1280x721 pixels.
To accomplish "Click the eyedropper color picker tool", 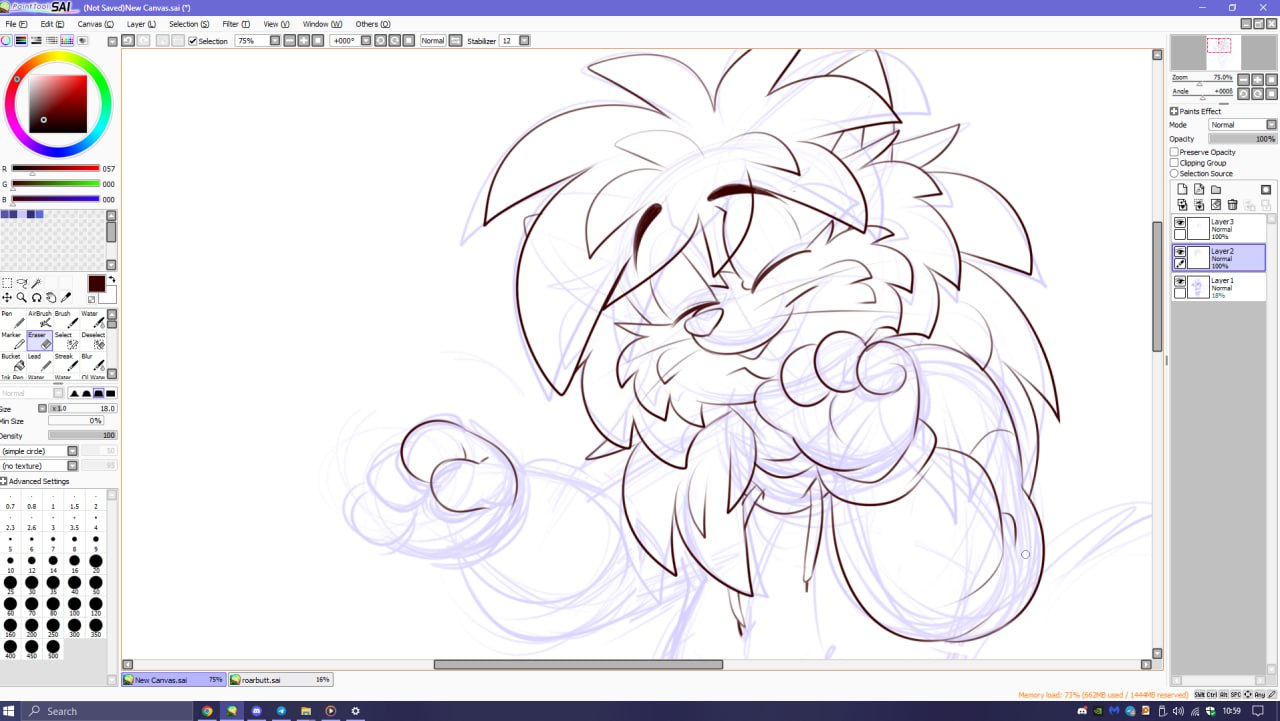I will tap(66, 297).
